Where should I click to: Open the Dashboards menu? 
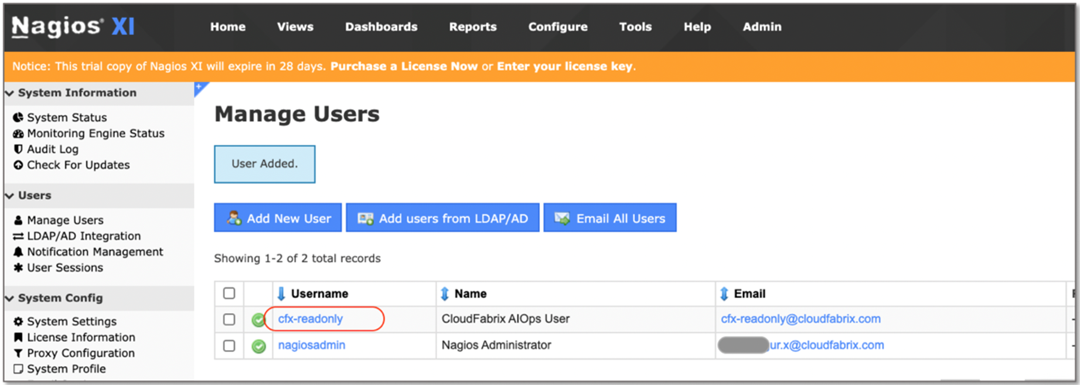[x=382, y=27]
